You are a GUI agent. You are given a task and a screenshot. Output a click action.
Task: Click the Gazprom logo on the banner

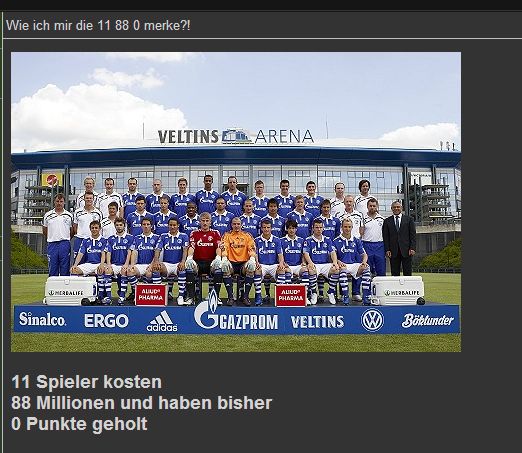click(x=236, y=315)
